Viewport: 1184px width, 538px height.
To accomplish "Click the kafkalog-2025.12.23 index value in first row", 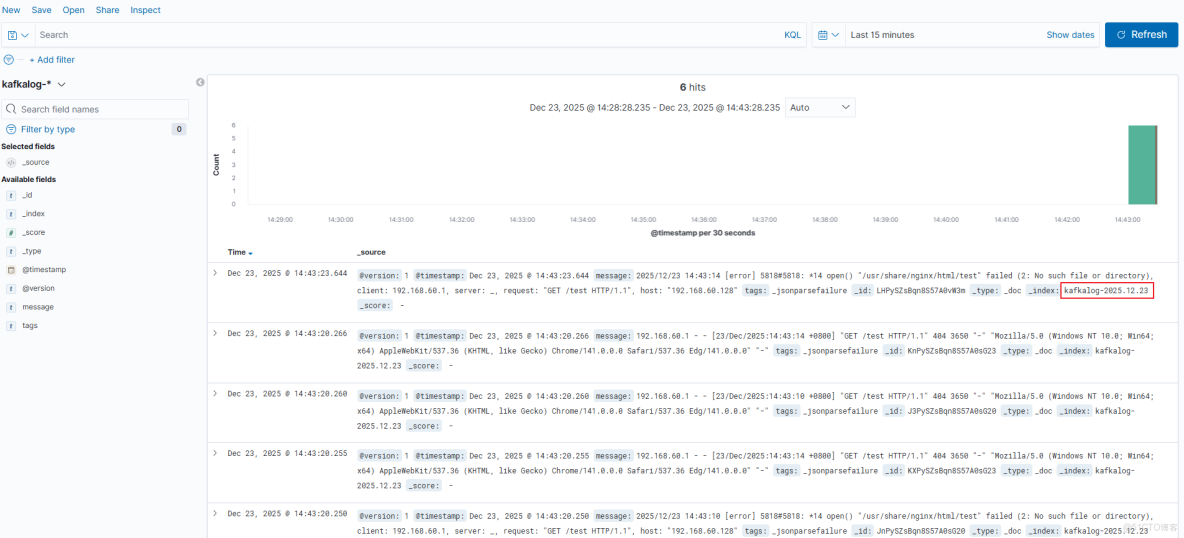I will 1106,291.
